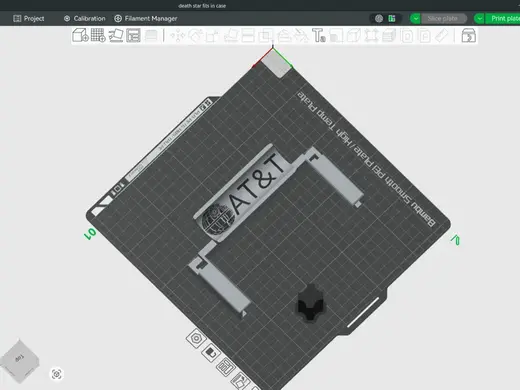This screenshot has height=390, width=520.
Task: Open the Project tab
Action: click(29, 18)
